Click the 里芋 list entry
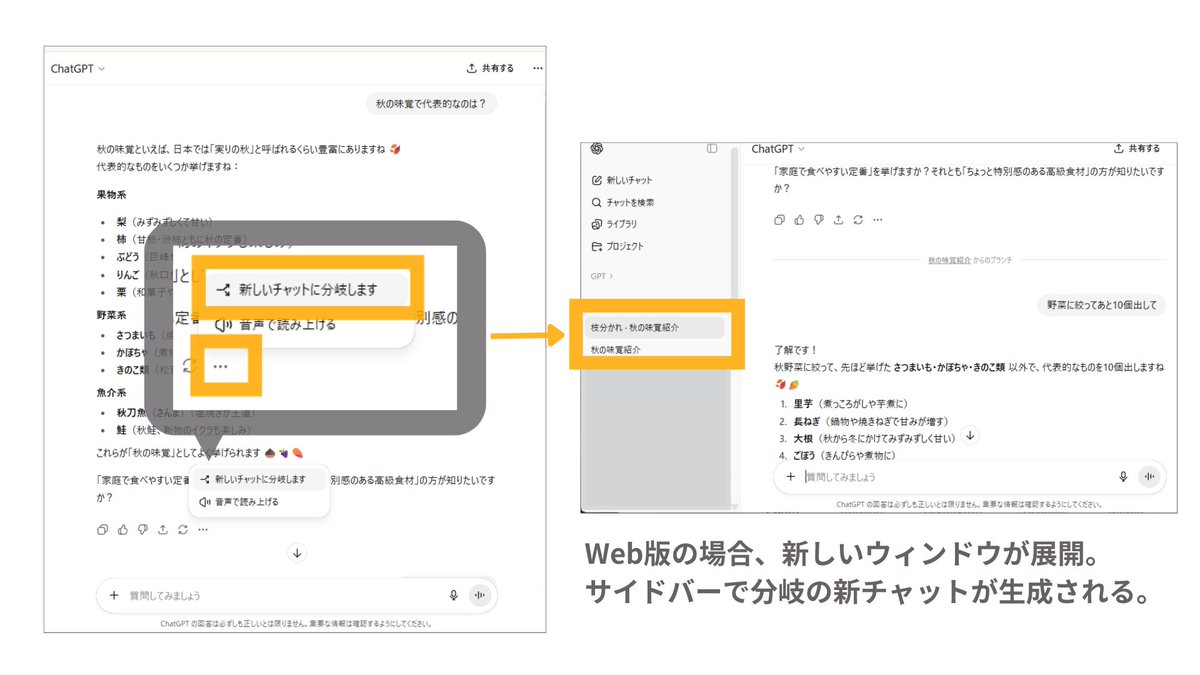This screenshot has width=1200, height=675. pyautogui.click(x=850, y=404)
